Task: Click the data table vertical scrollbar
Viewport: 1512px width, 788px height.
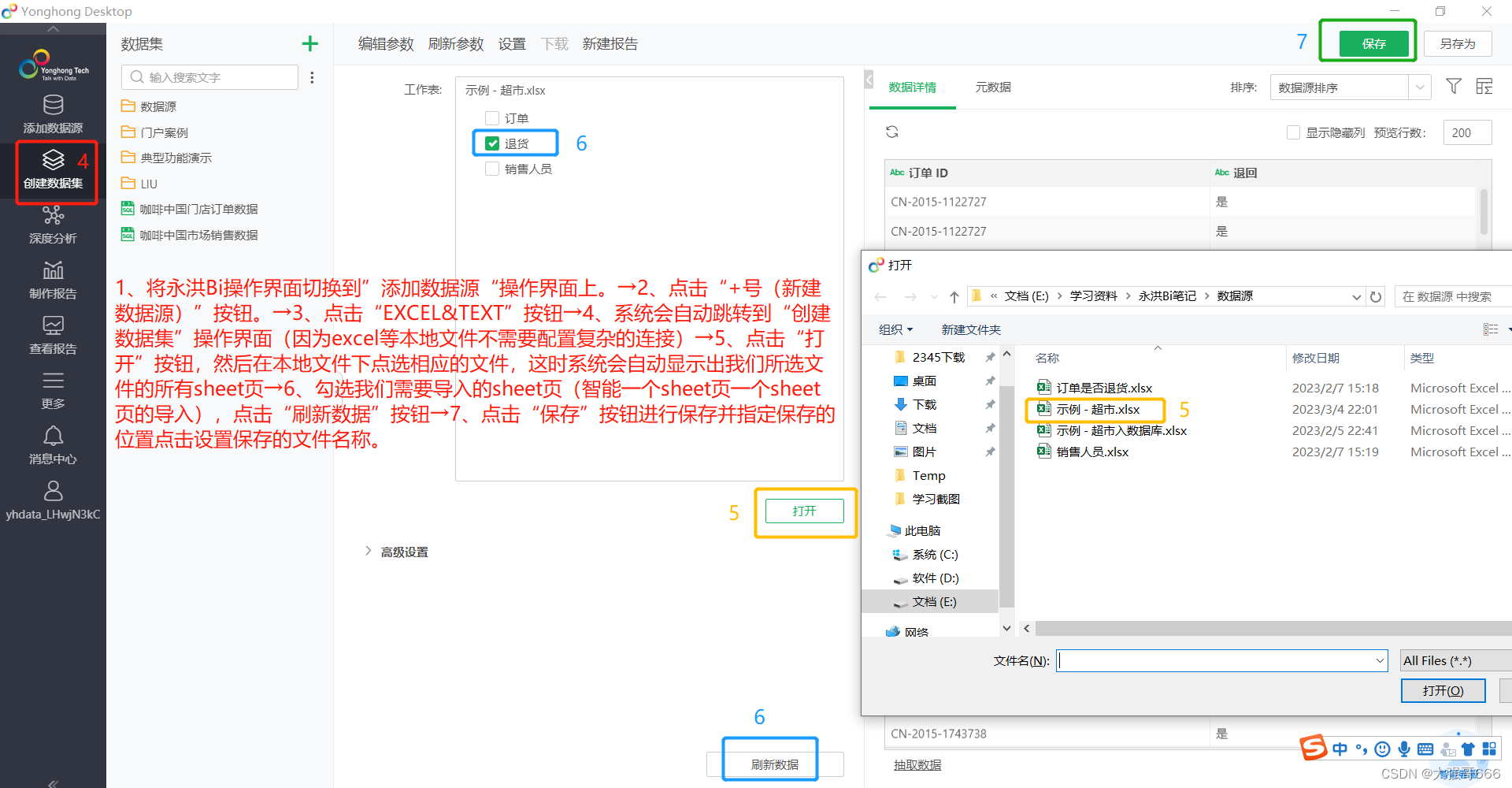Action: (1484, 211)
